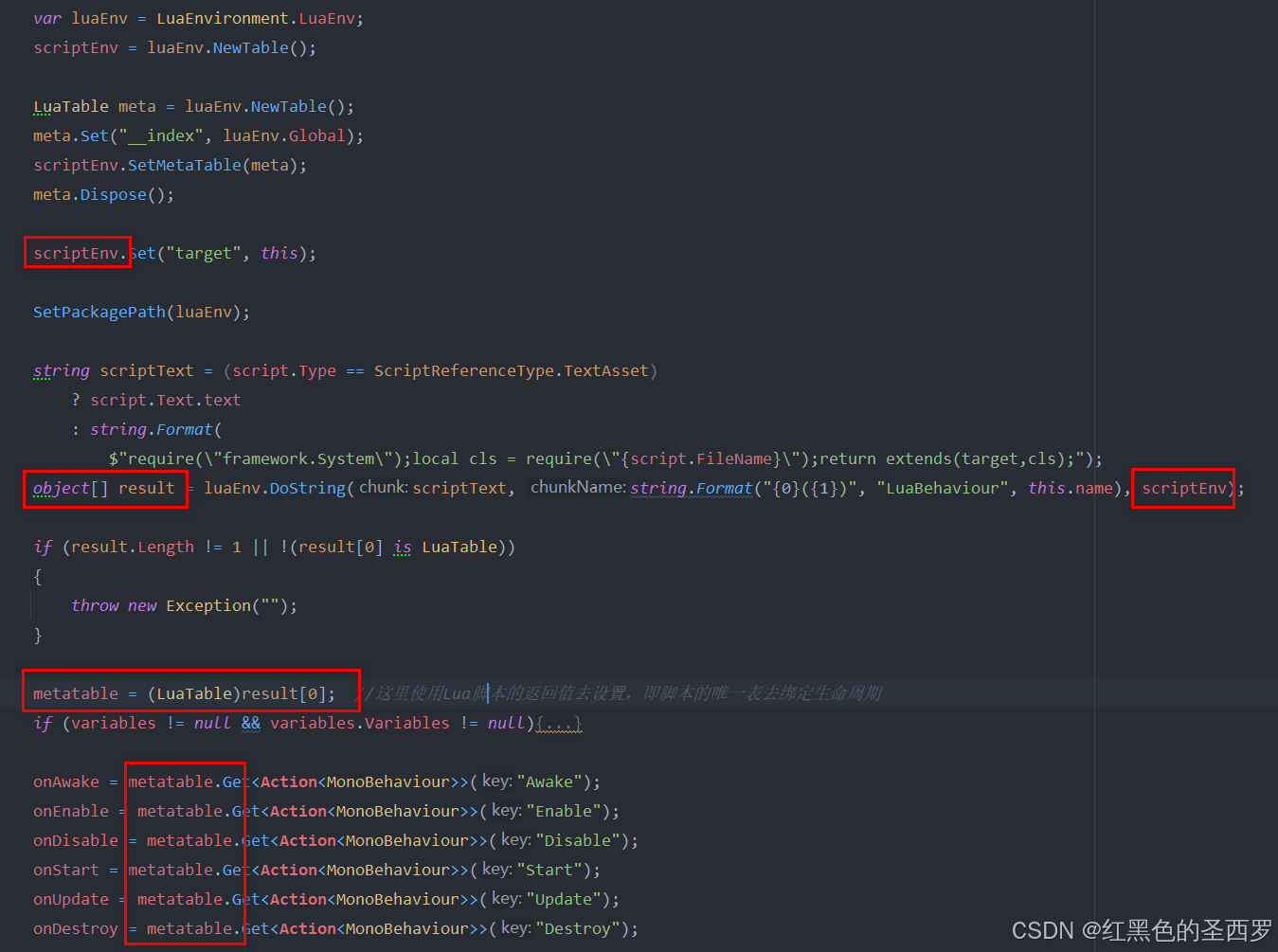
Task: Expand the folded {...} code block
Action: pyautogui.click(x=559, y=724)
